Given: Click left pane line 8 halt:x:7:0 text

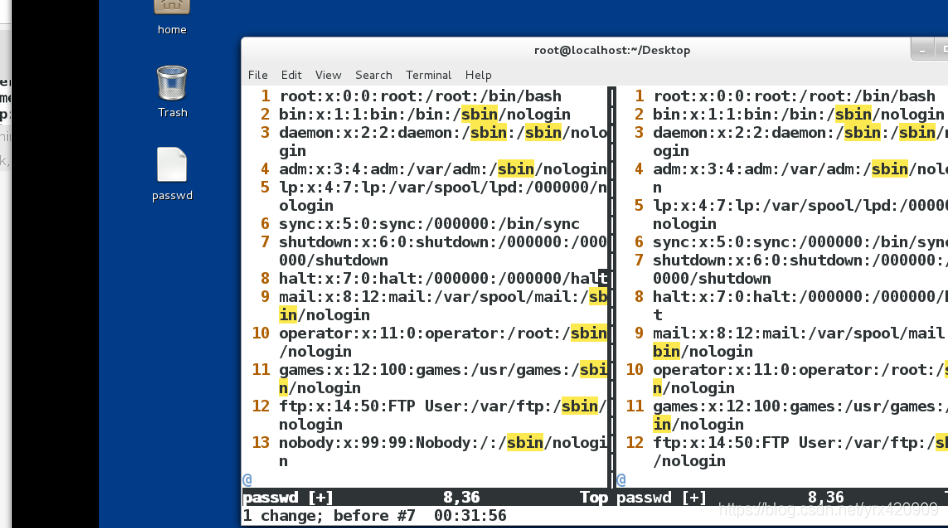Looking at the screenshot, I should pyautogui.click(x=443, y=278).
